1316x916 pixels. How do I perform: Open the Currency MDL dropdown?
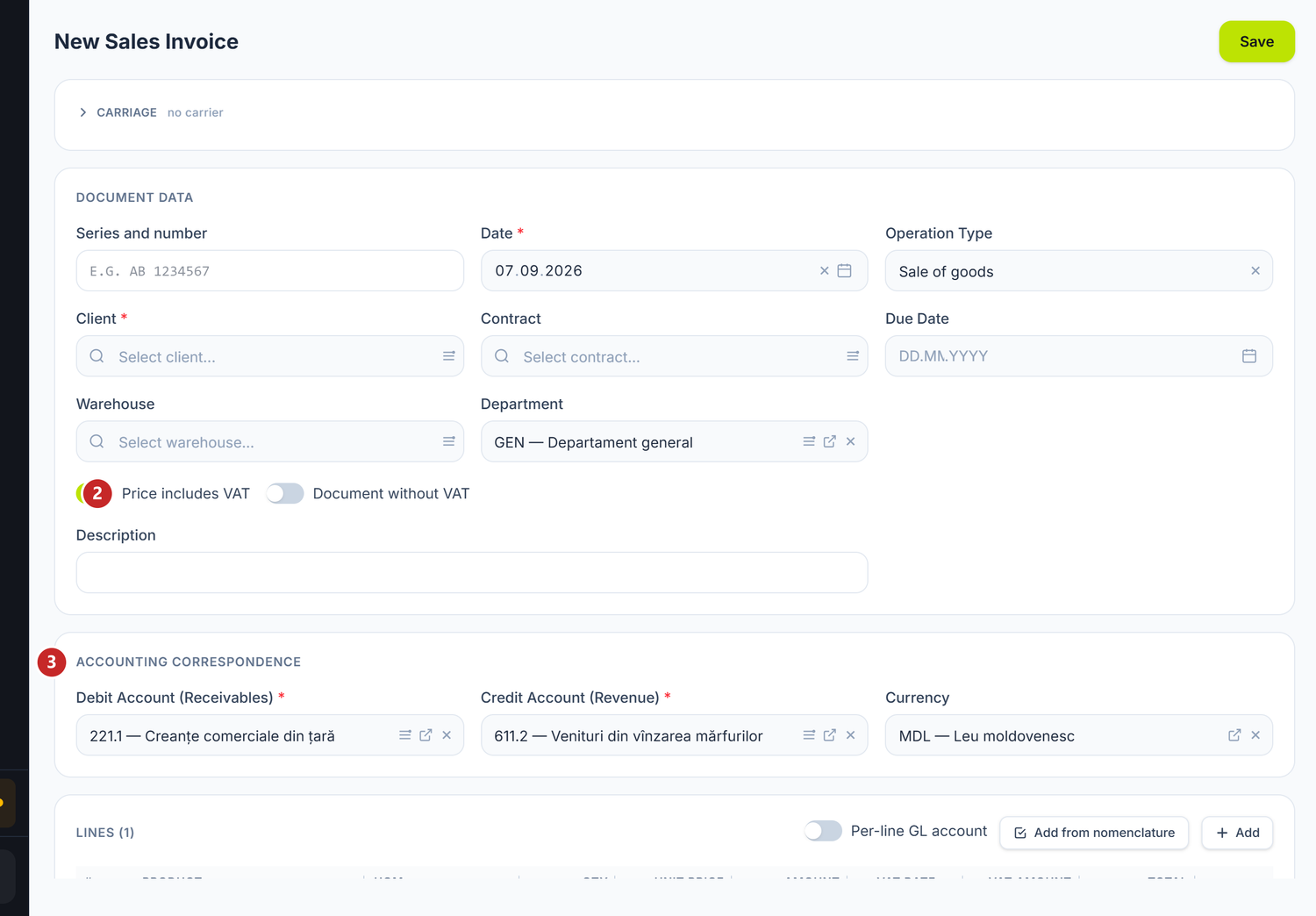(x=1079, y=735)
